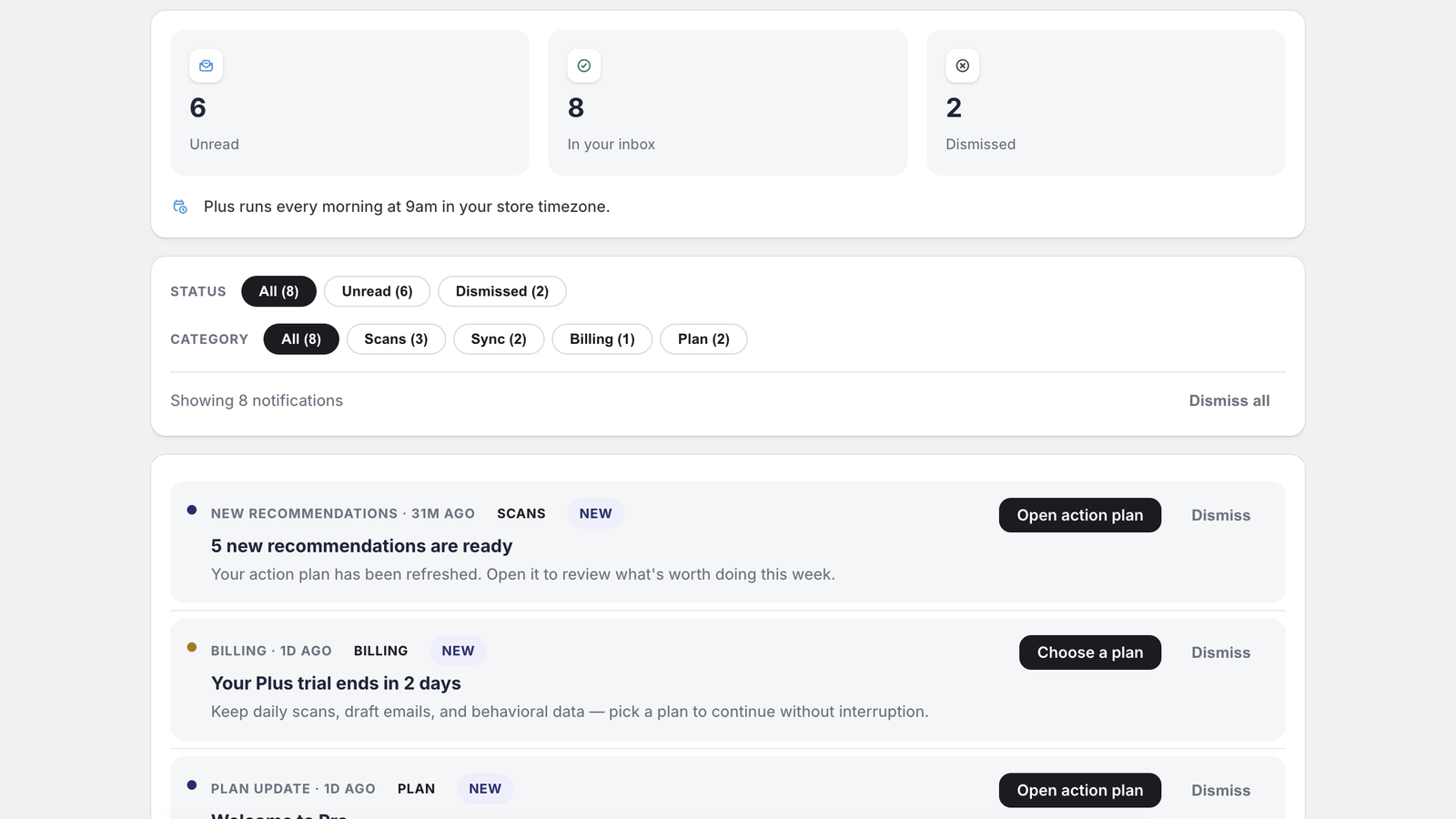This screenshot has width=1456, height=819.
Task: Click the check circle inbox icon
Action: click(584, 66)
